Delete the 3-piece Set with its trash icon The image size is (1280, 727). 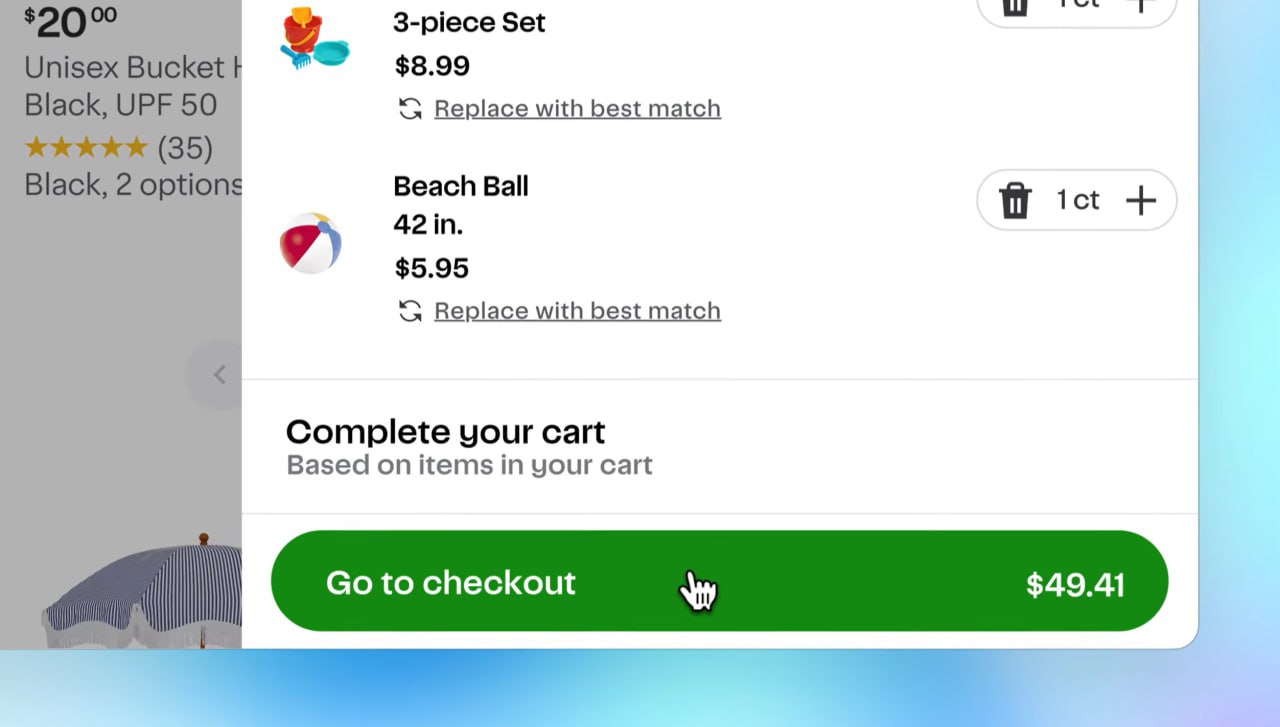pos(1015,6)
